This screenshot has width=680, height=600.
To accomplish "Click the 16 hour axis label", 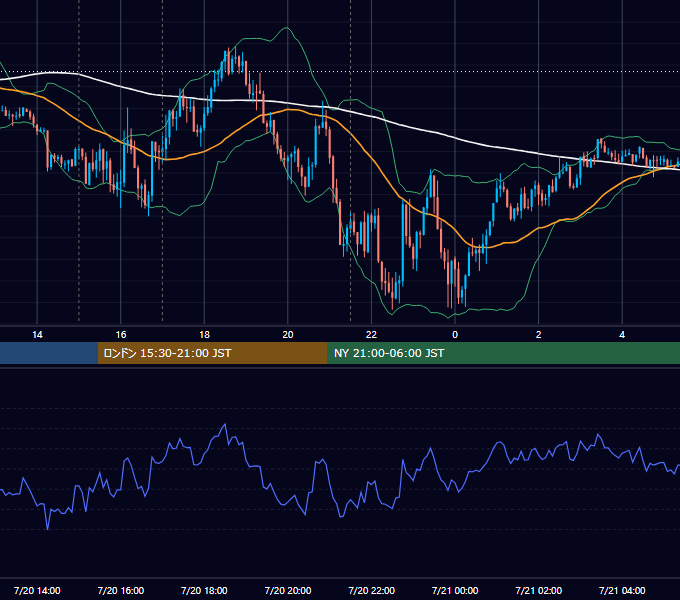I will (121, 335).
